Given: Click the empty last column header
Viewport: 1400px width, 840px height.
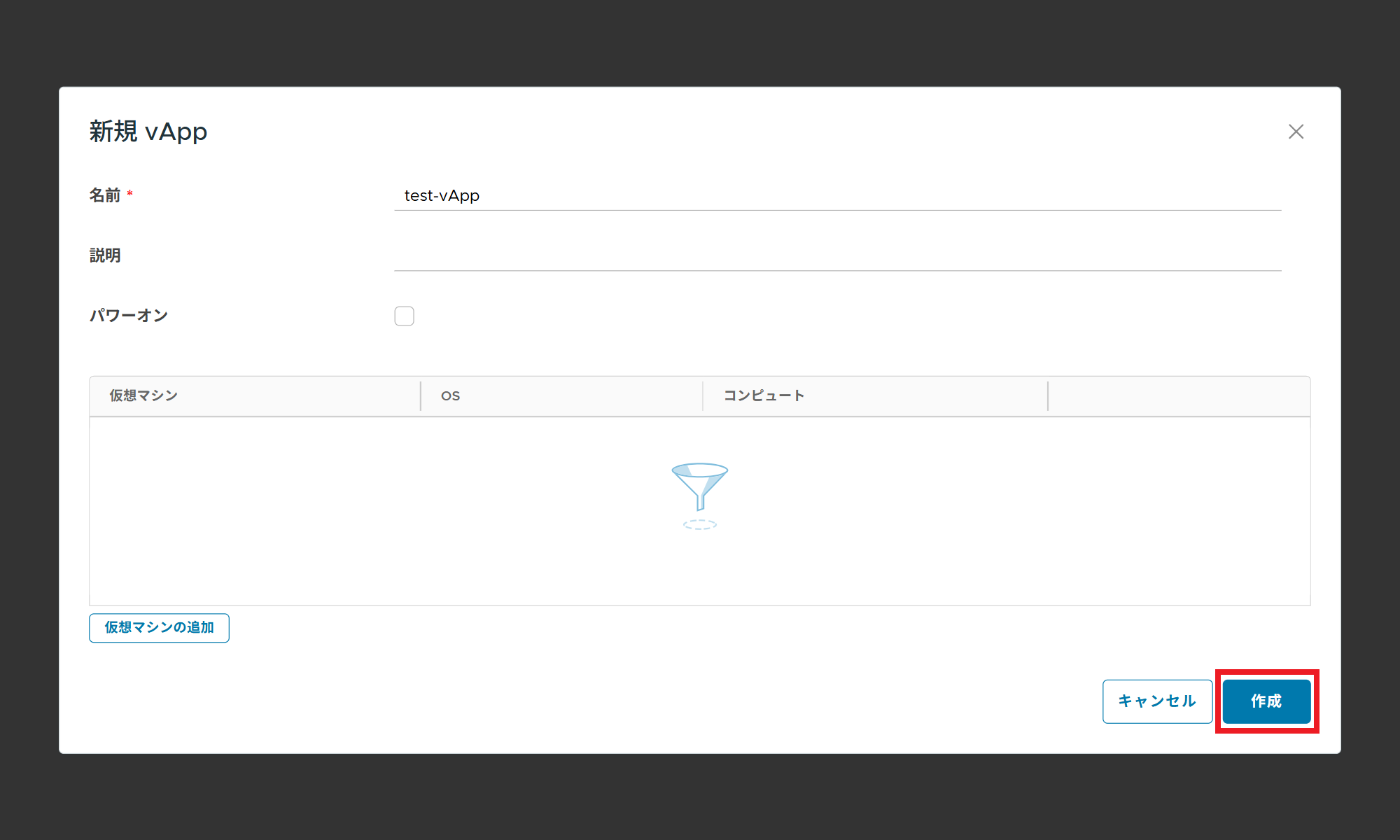Looking at the screenshot, I should point(1178,395).
